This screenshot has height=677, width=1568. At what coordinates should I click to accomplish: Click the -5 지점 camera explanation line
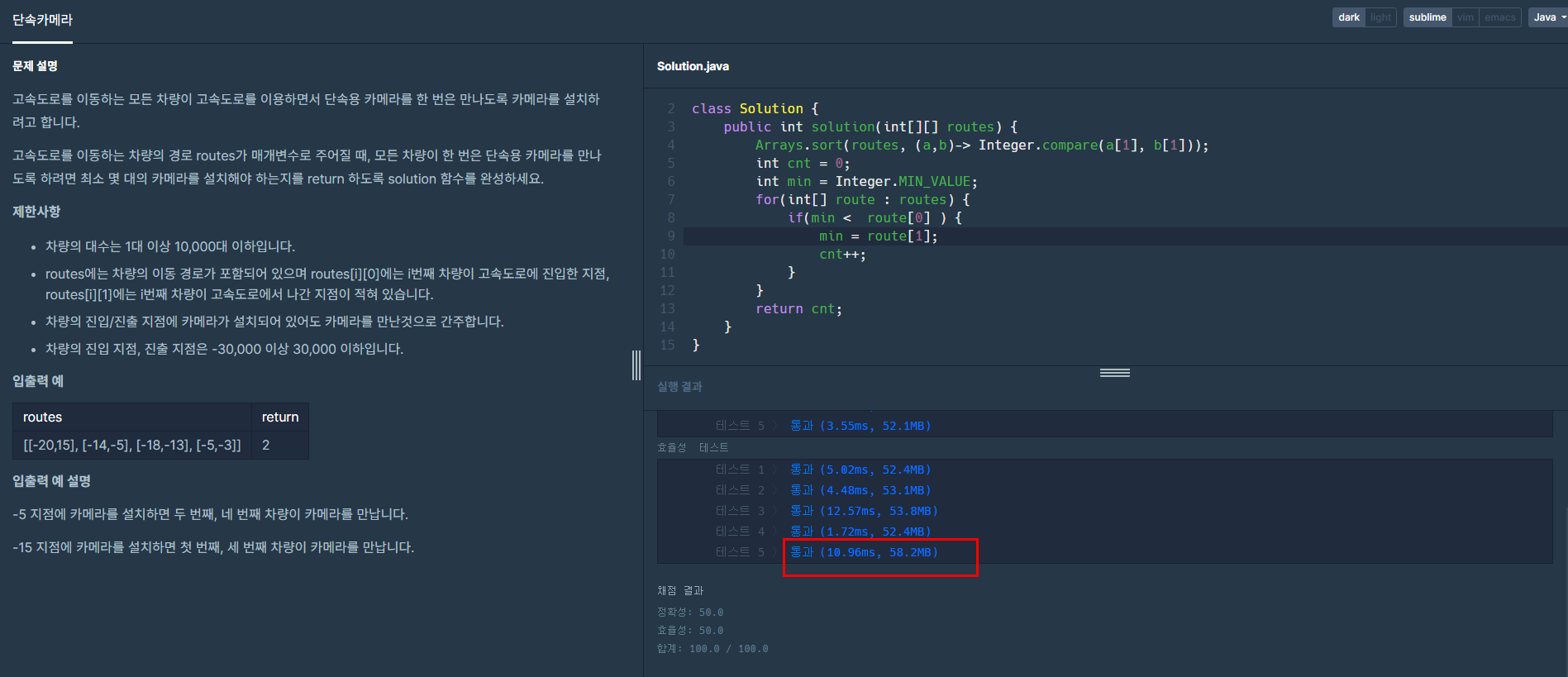pyautogui.click(x=210, y=514)
